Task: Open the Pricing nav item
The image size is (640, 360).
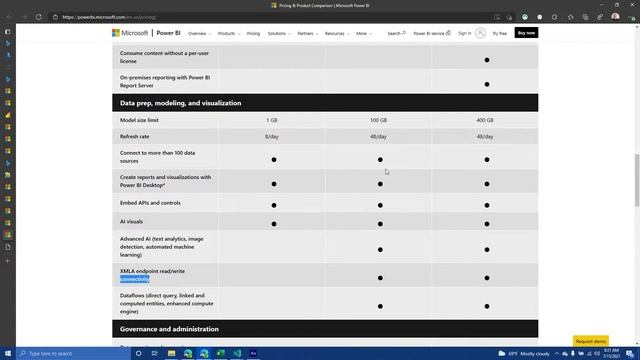Action: [x=253, y=33]
